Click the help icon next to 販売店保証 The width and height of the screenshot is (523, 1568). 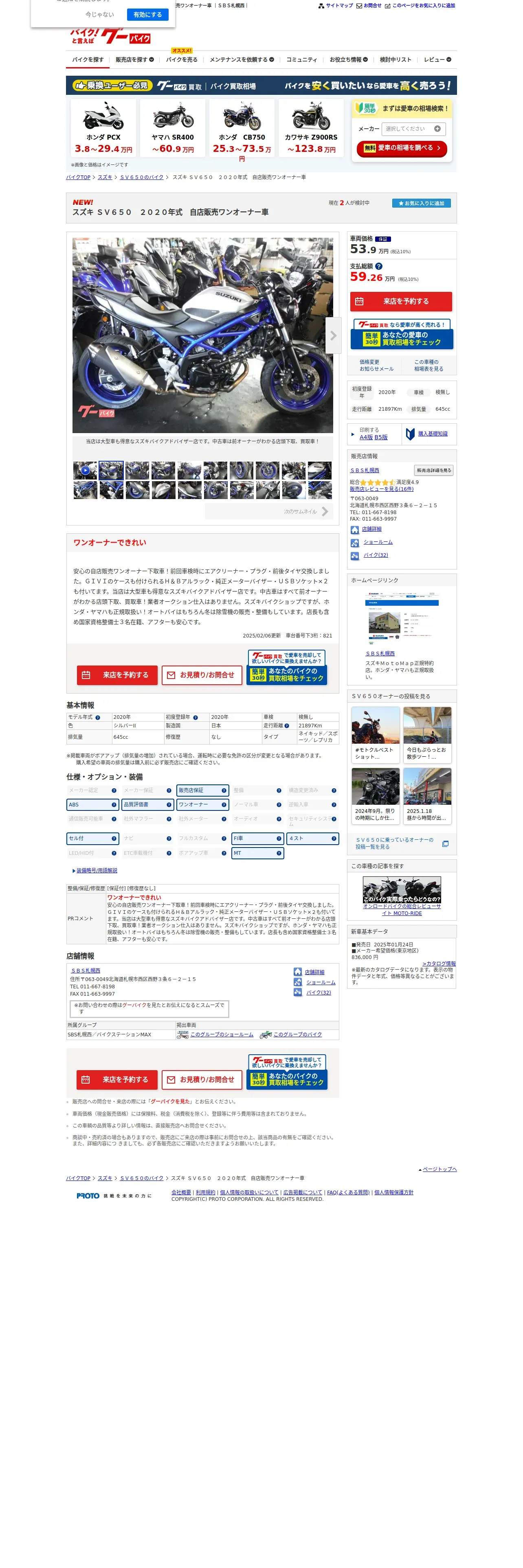point(224,791)
